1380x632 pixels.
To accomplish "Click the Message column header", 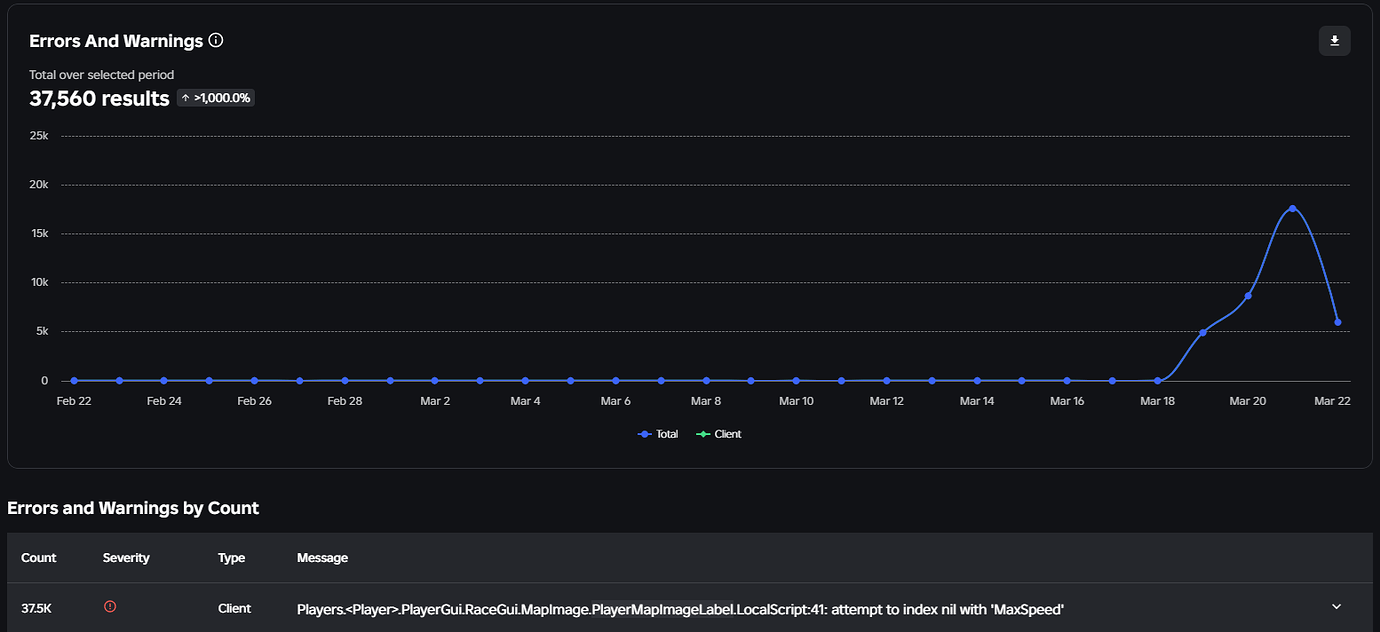I will (x=322, y=558).
